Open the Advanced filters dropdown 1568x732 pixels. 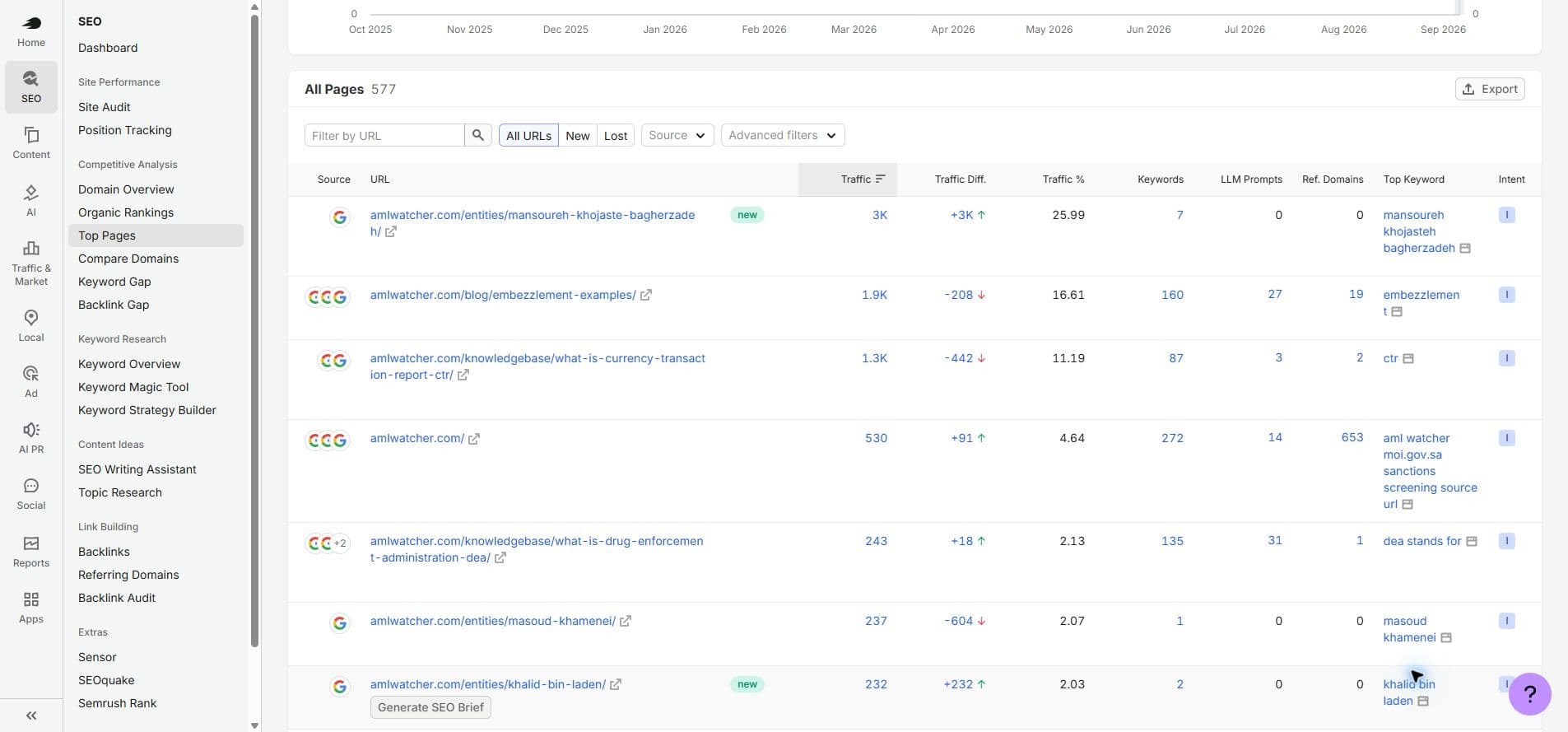[783, 135]
